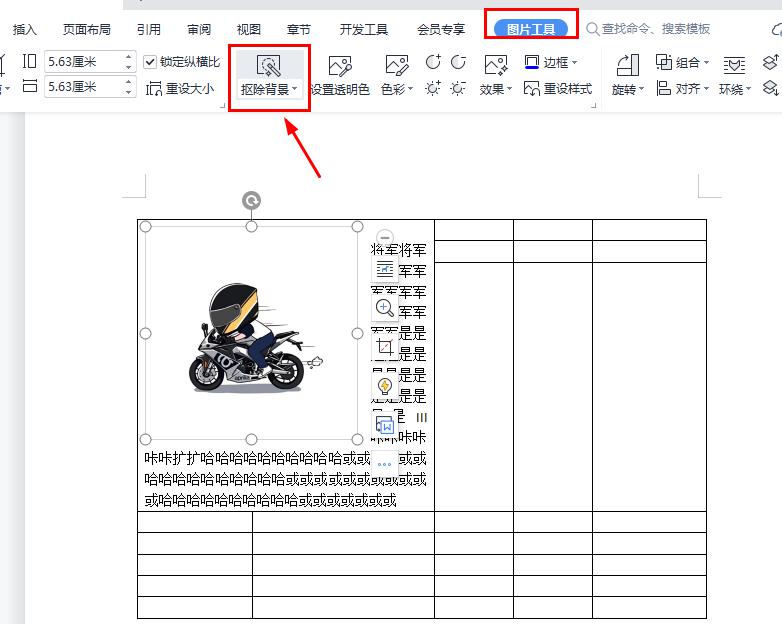Screen dimensions: 782x624
Task: Decrease picture contrast icon
Action: click(x=458, y=62)
